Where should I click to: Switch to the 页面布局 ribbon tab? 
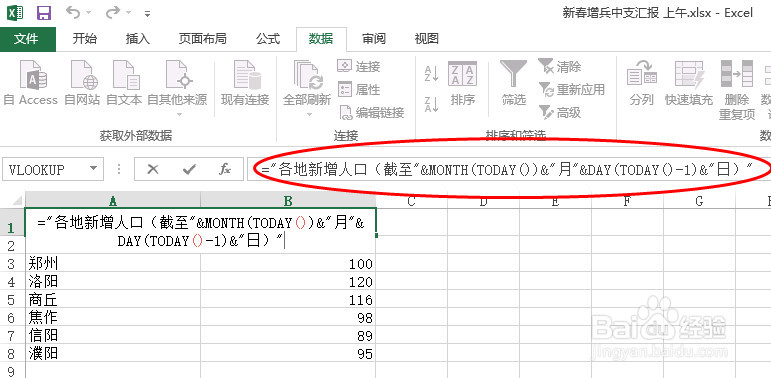[203, 39]
